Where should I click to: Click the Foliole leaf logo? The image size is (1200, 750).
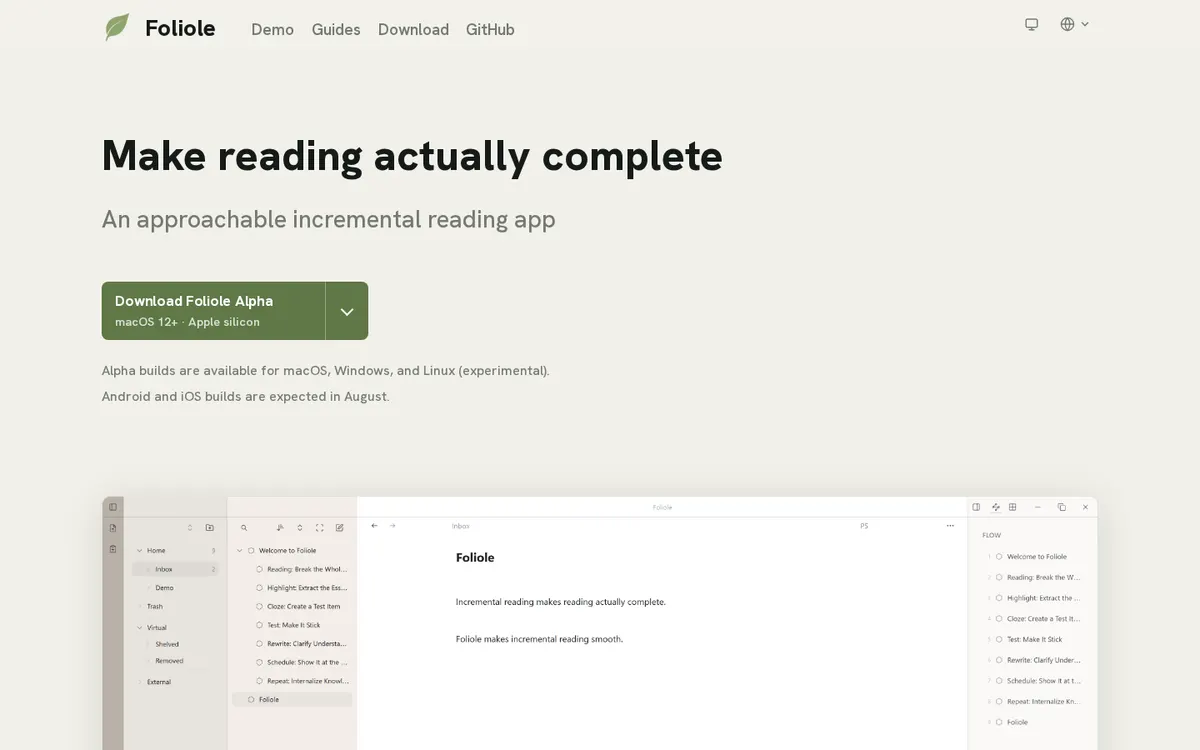(x=117, y=28)
